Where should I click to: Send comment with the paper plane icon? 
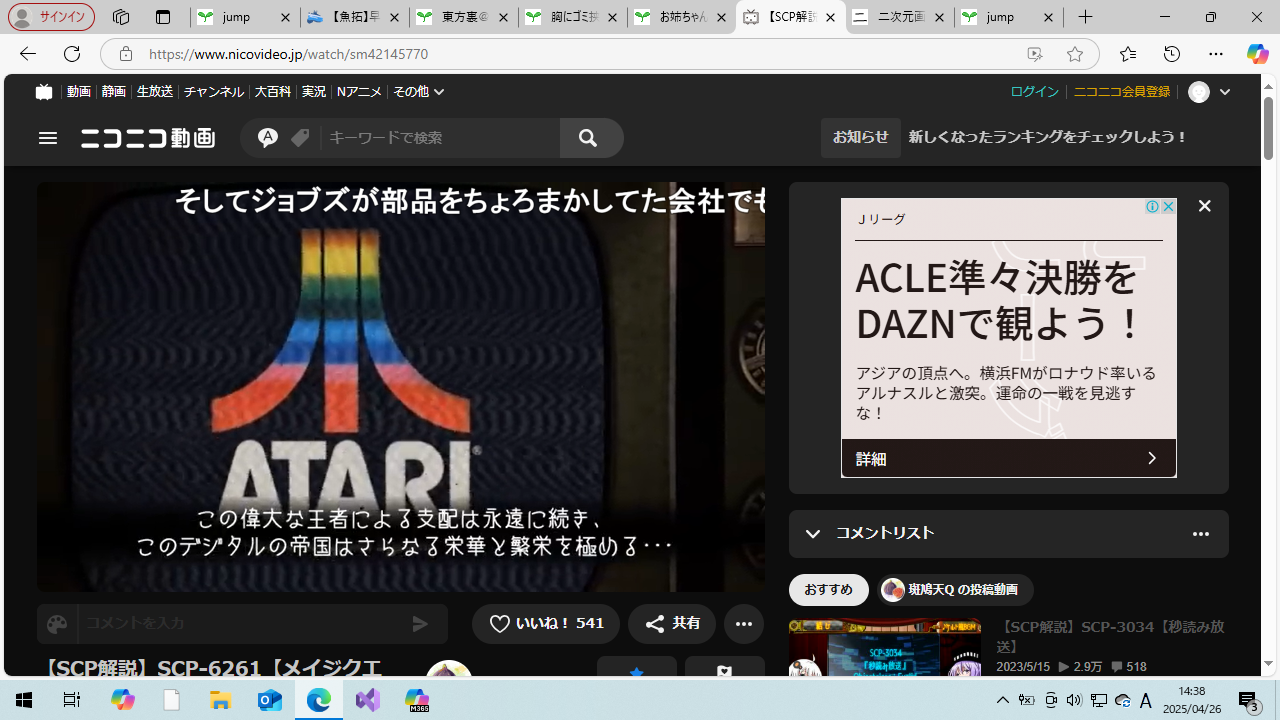pyautogui.click(x=420, y=624)
